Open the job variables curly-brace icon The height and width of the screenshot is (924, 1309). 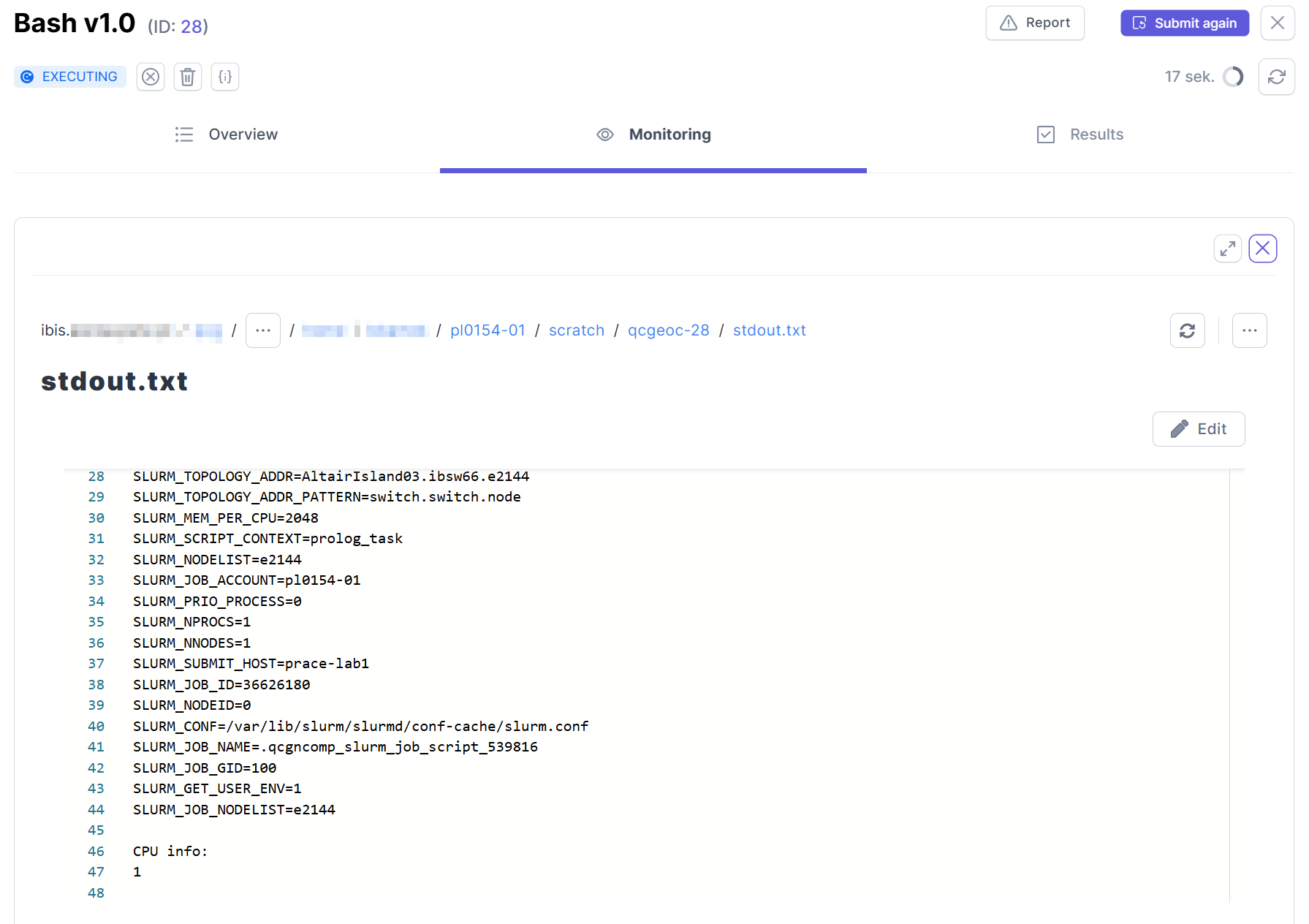click(x=225, y=77)
